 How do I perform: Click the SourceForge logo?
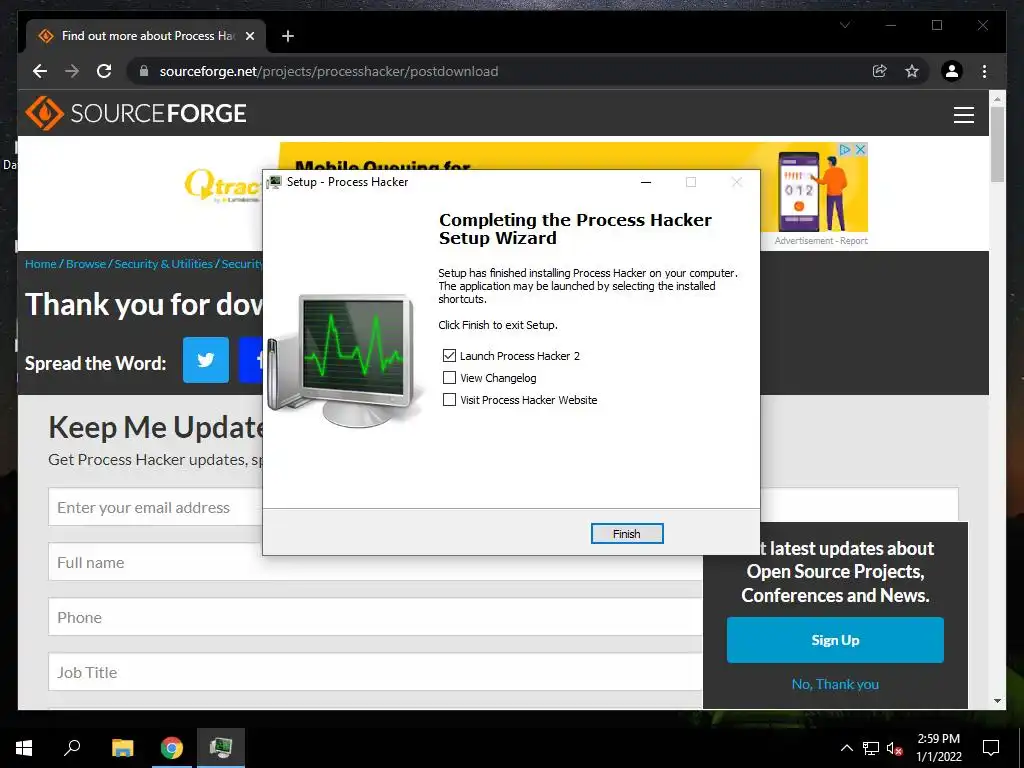click(x=136, y=113)
